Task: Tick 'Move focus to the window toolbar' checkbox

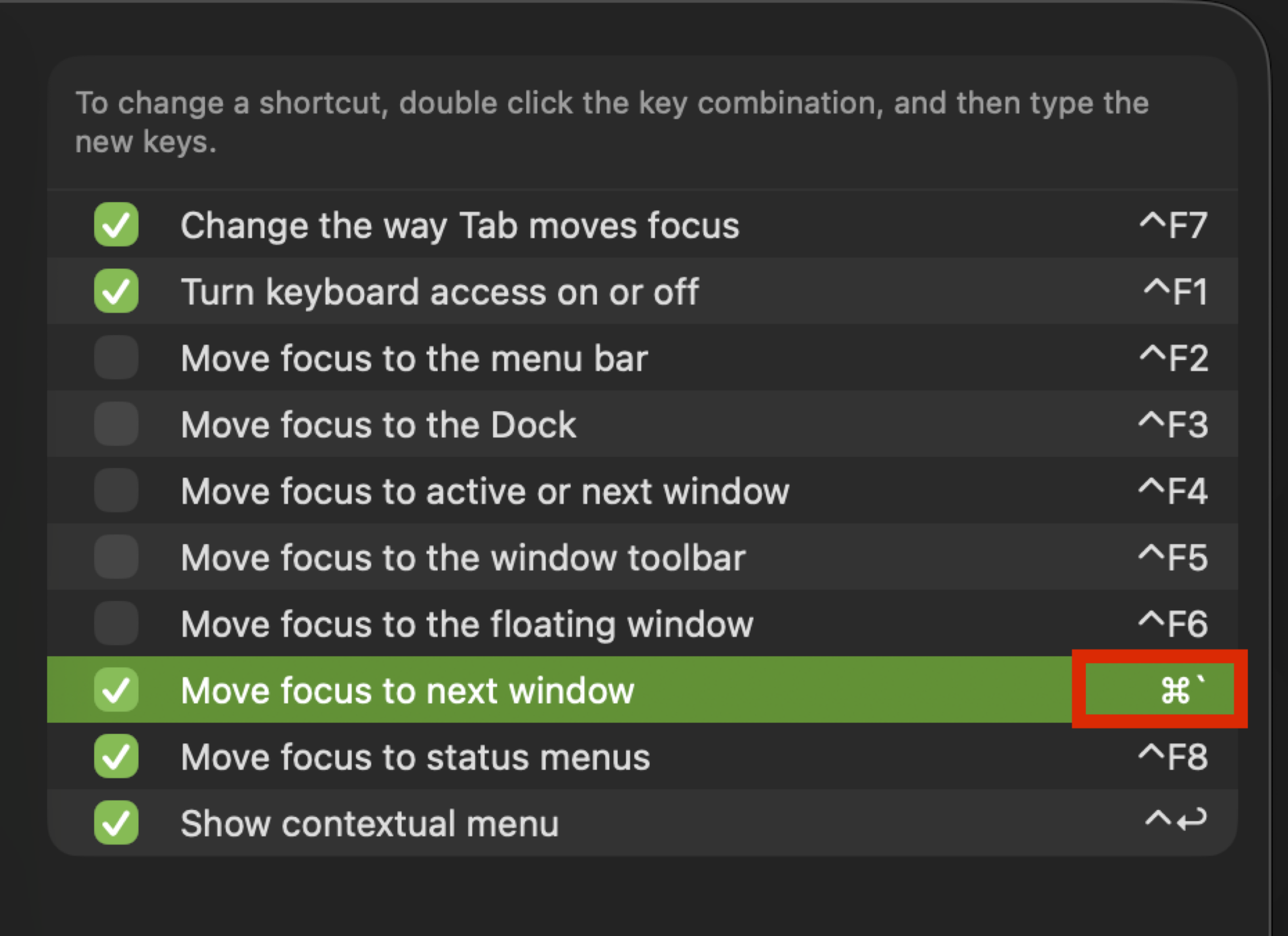Action: pyautogui.click(x=116, y=557)
